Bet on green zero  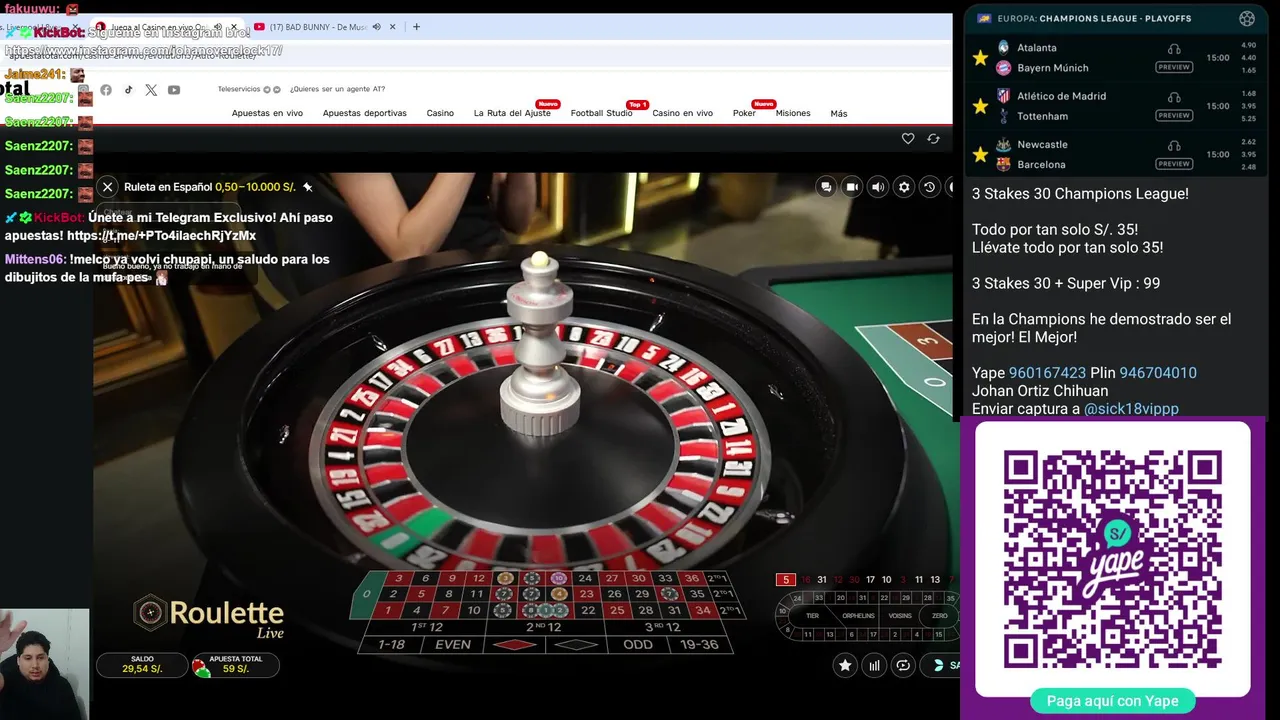point(366,594)
